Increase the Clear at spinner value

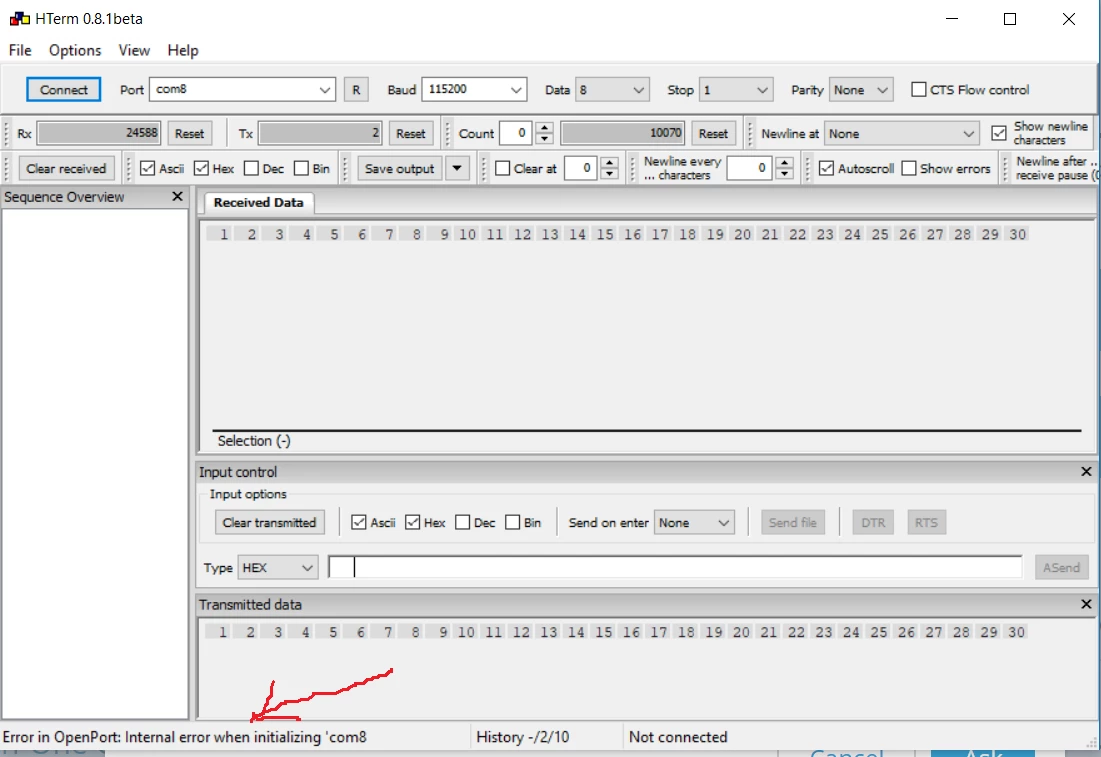(x=609, y=162)
